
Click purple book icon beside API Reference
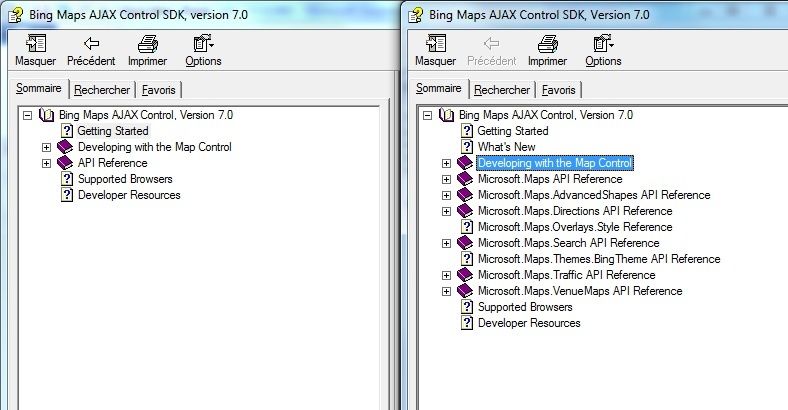(x=65, y=163)
